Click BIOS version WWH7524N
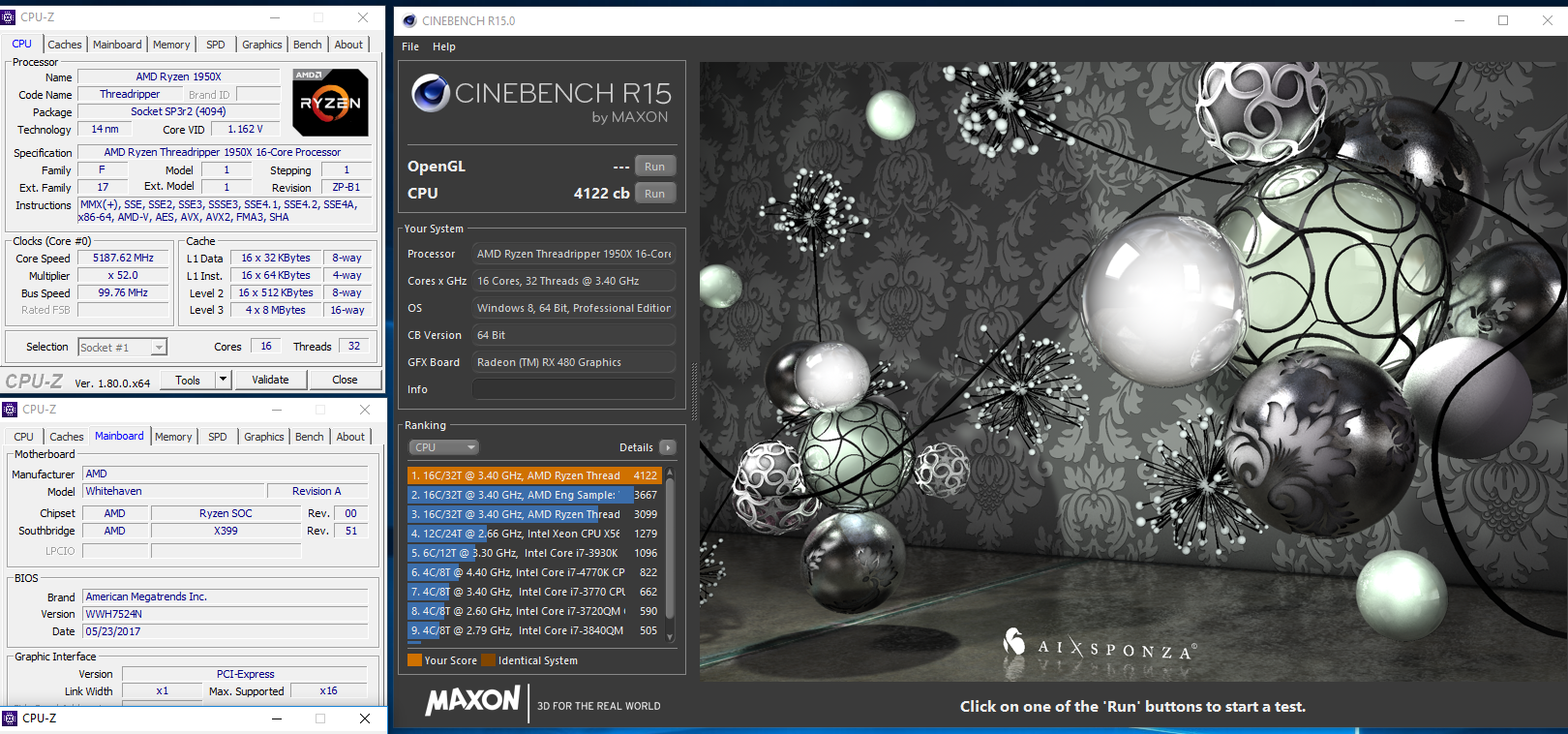Viewport: 1568px width, 734px height. tap(225, 614)
